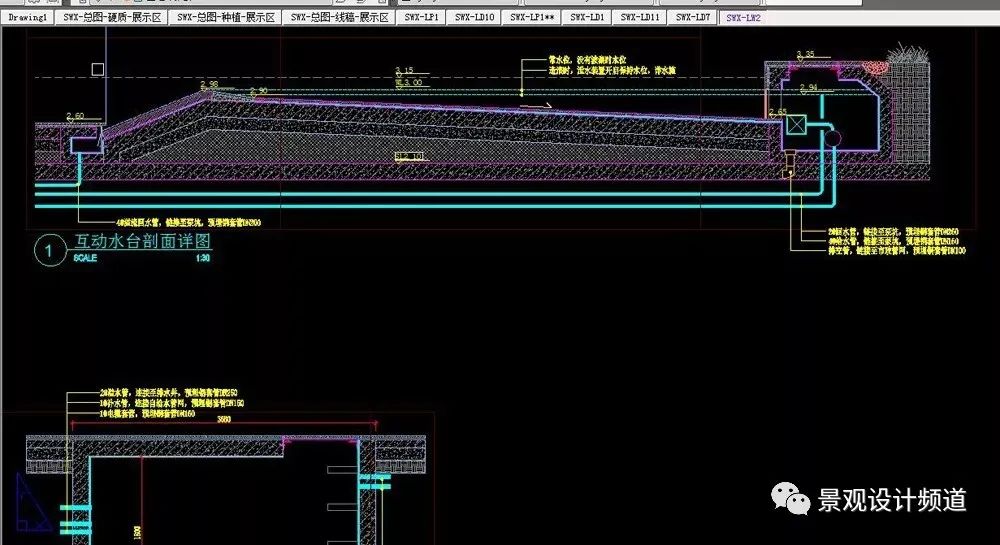Click the active SWX-LW2 tab
Viewport: 1000px width, 545px height.
coord(743,18)
